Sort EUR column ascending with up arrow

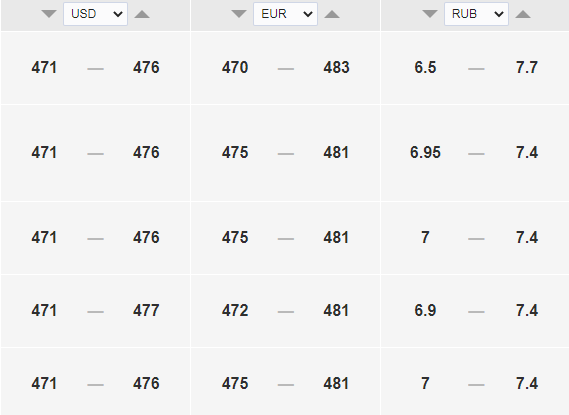332,14
